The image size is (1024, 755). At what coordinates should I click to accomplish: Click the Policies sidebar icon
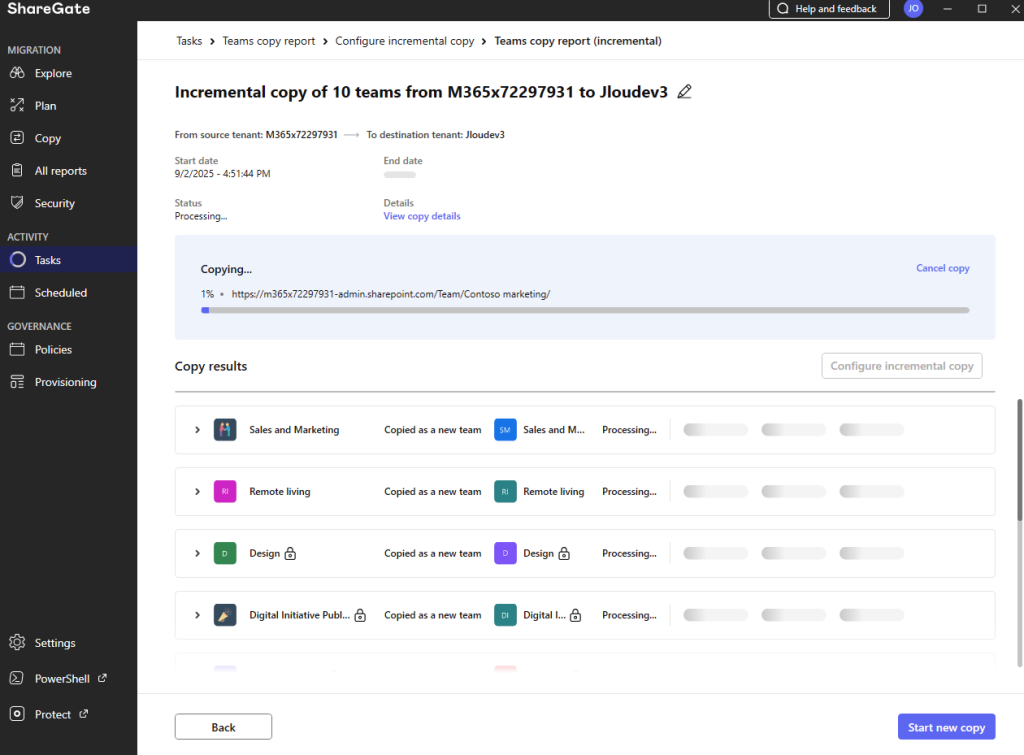click(x=17, y=349)
